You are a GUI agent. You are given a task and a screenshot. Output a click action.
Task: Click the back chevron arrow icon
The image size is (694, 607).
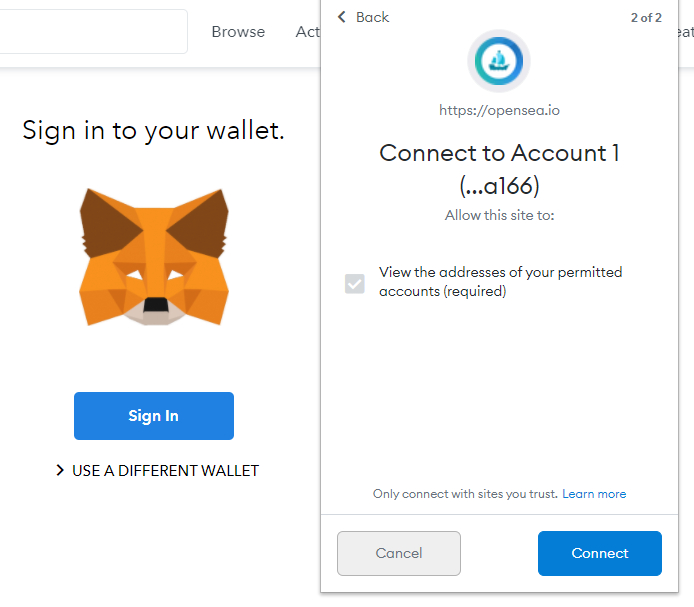point(342,17)
